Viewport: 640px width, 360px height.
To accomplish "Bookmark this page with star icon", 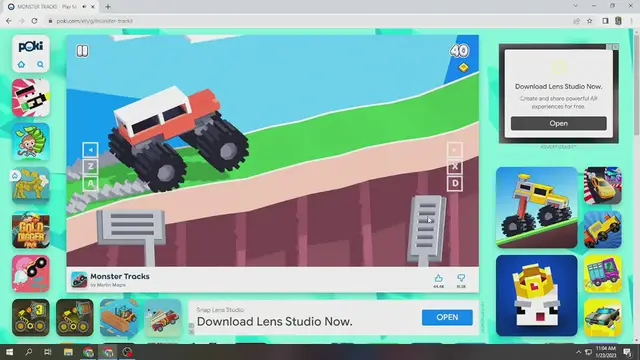I will pos(589,21).
